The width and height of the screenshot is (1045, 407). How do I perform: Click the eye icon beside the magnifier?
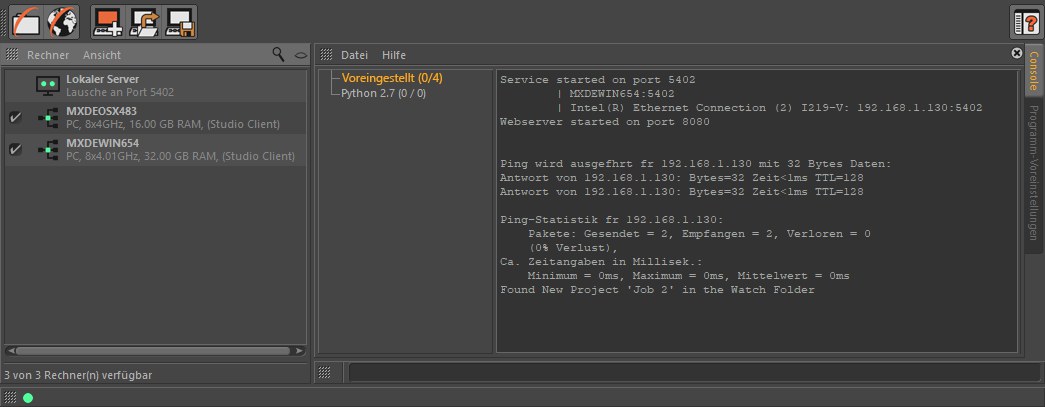click(x=299, y=55)
